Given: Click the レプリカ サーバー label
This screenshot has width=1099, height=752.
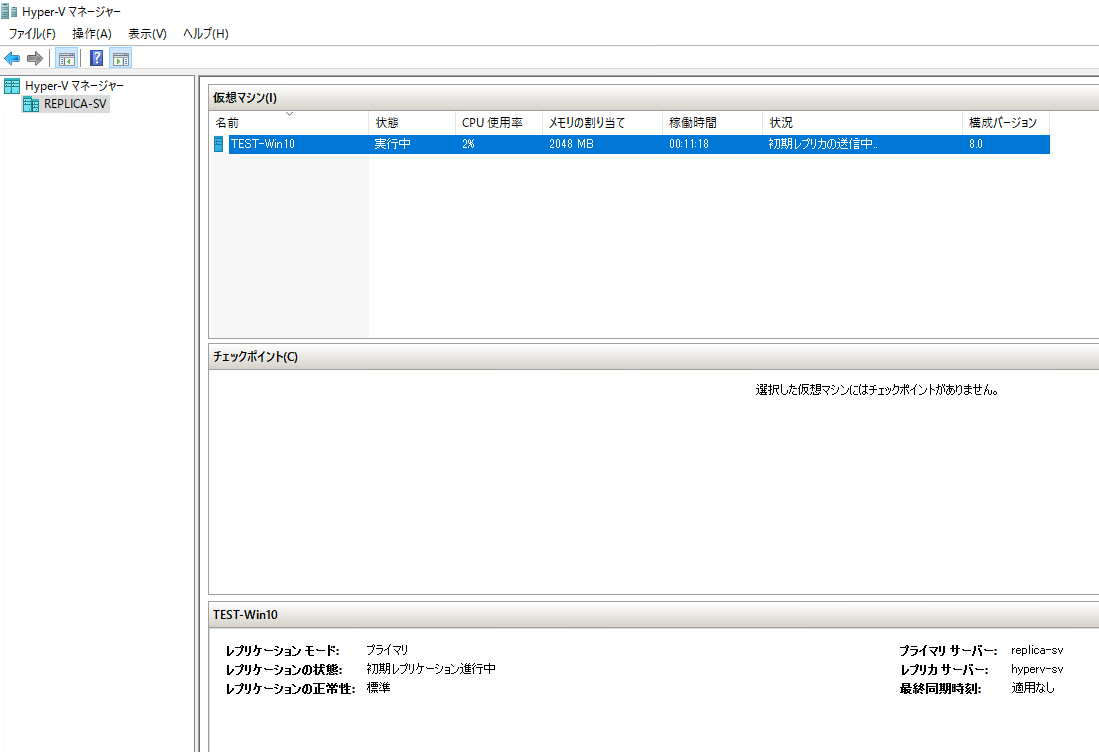Looking at the screenshot, I should [944, 670].
